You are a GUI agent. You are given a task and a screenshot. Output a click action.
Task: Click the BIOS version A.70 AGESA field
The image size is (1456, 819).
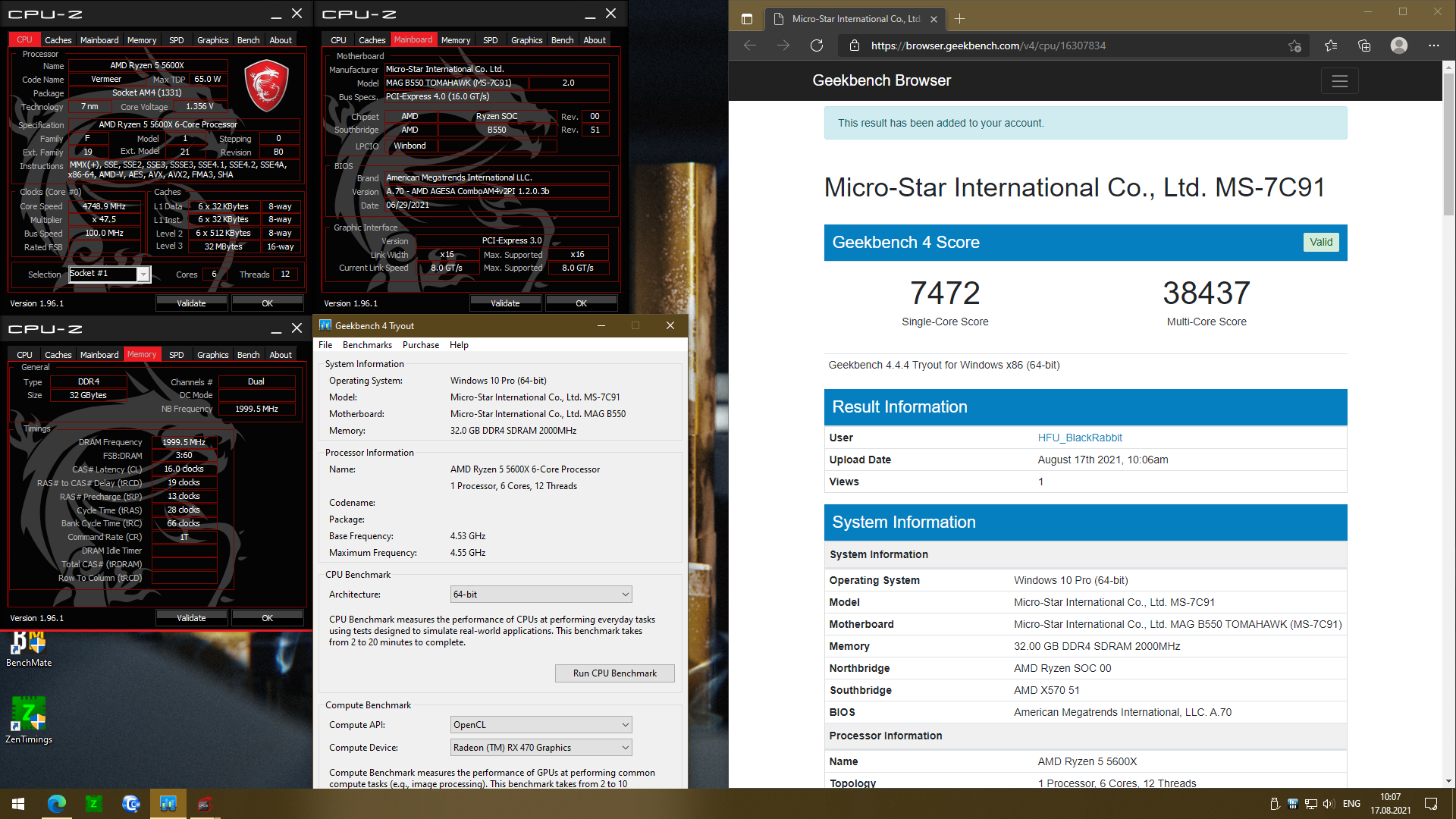[x=496, y=191]
